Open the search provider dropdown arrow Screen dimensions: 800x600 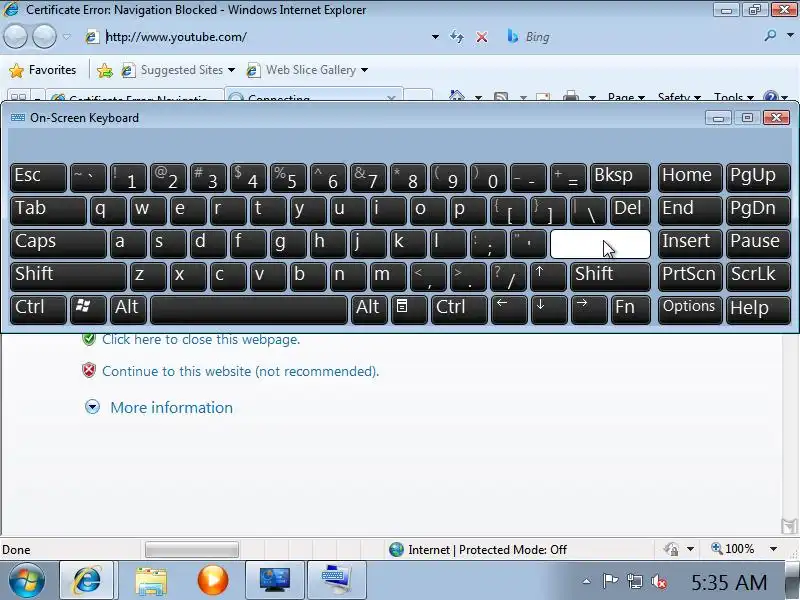(790, 36)
